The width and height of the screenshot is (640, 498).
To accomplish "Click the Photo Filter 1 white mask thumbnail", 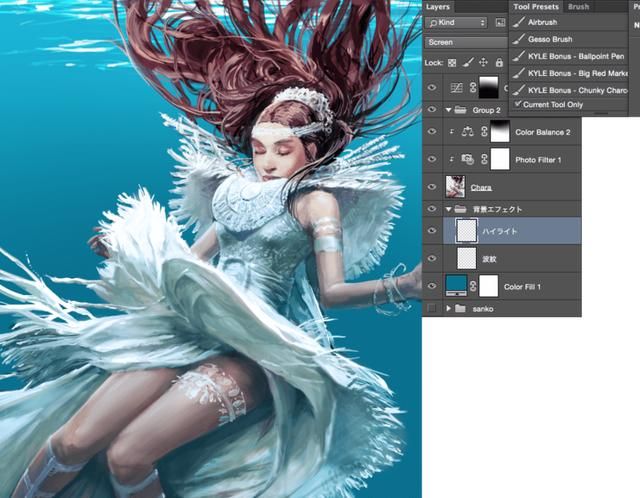I will 500,159.
